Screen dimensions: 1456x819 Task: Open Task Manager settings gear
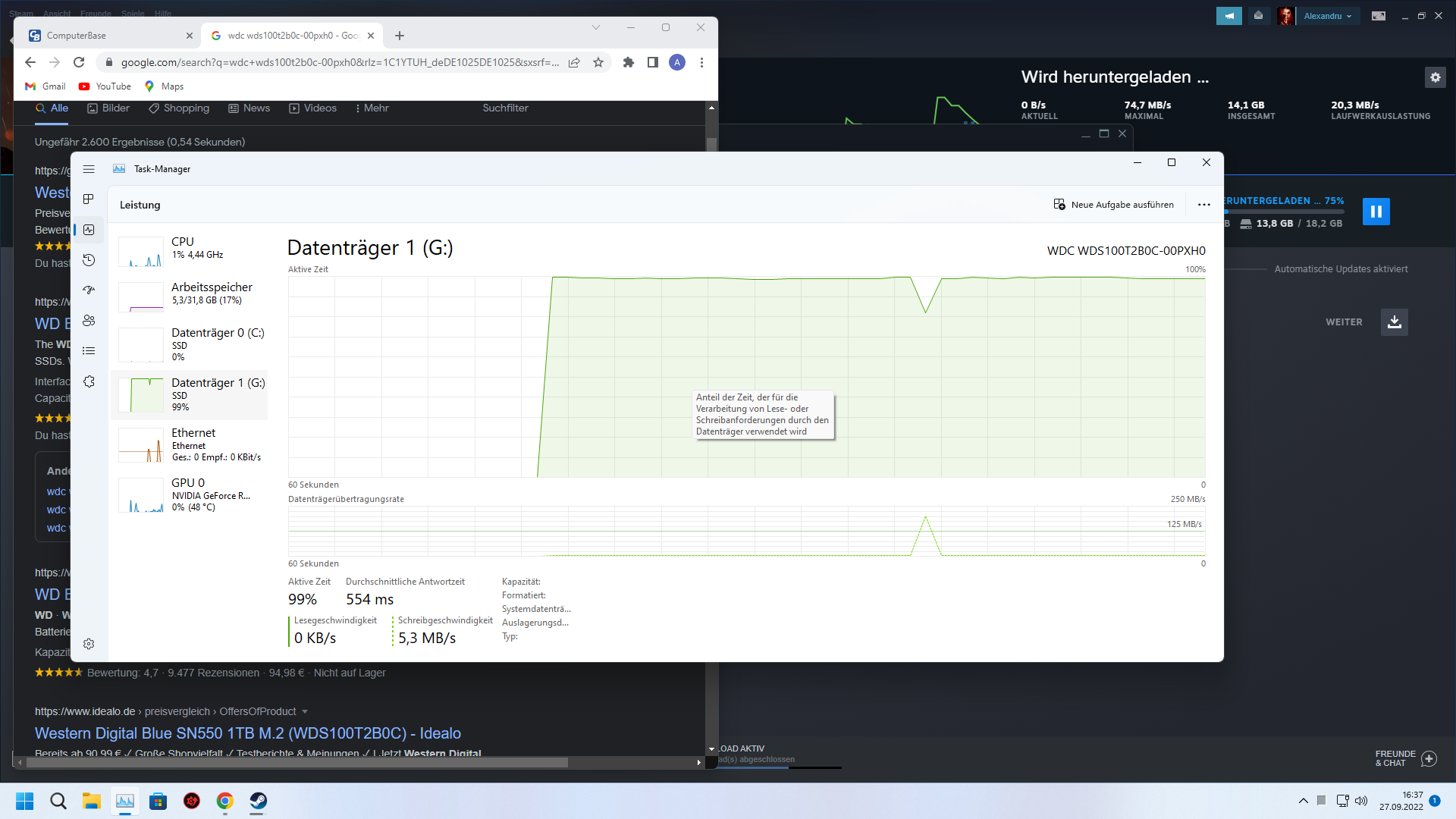pyautogui.click(x=89, y=644)
